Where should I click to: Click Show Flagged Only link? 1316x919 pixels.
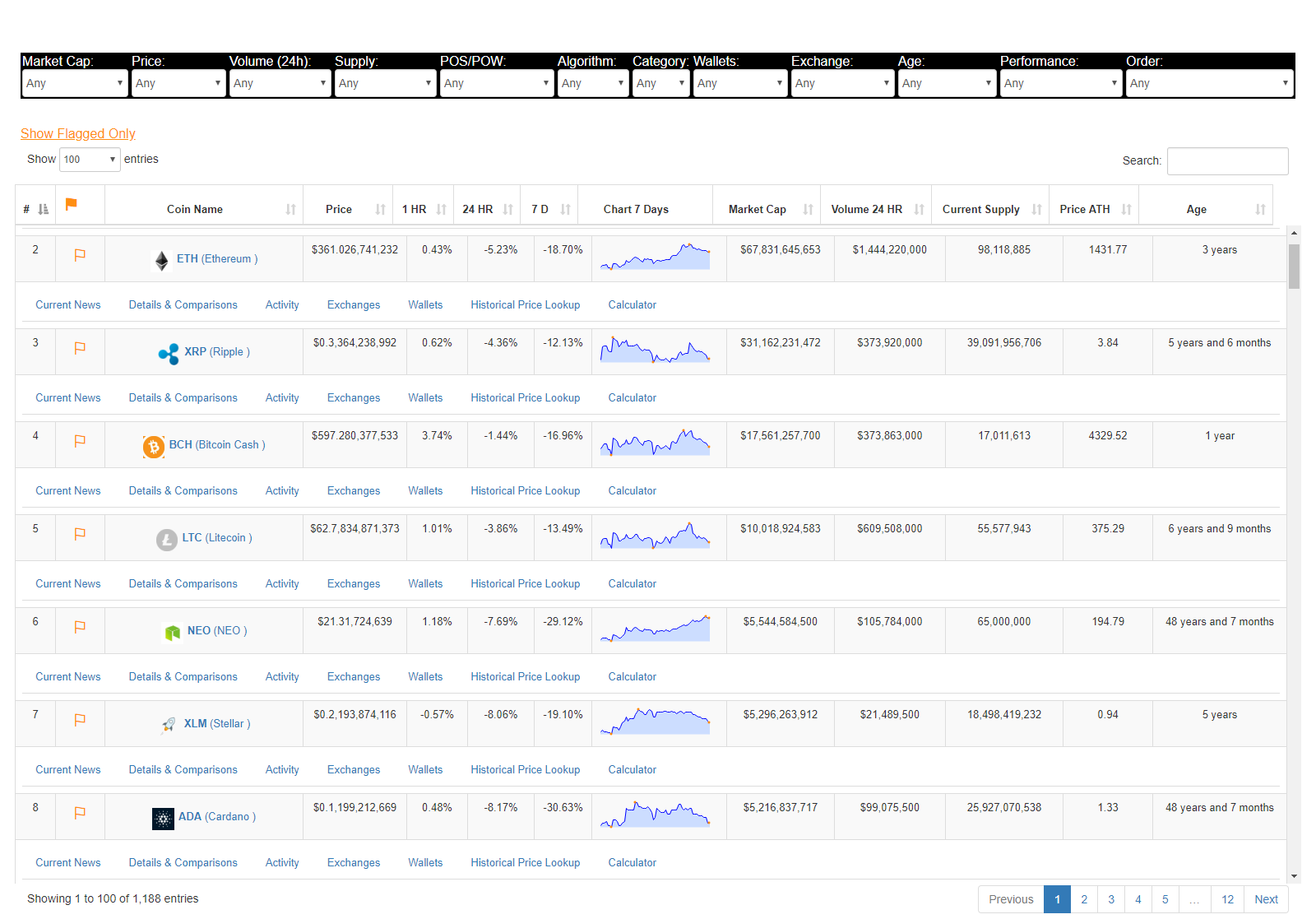[78, 133]
